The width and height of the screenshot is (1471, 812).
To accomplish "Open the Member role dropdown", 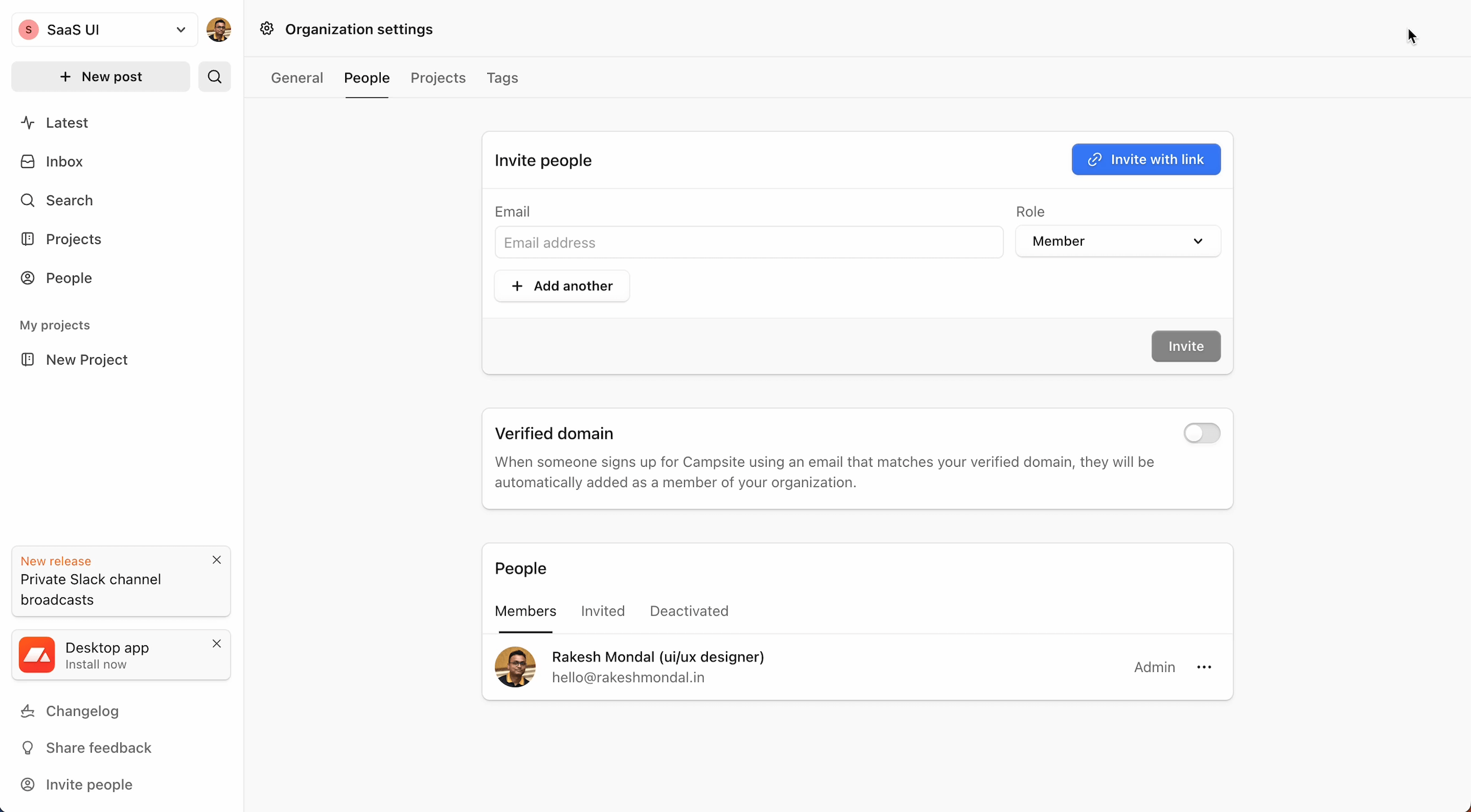I will click(x=1117, y=241).
